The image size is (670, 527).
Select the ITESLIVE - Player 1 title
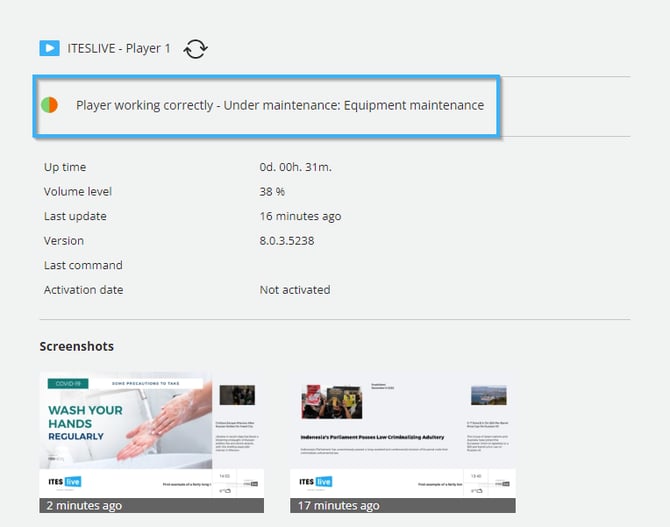[x=119, y=48]
